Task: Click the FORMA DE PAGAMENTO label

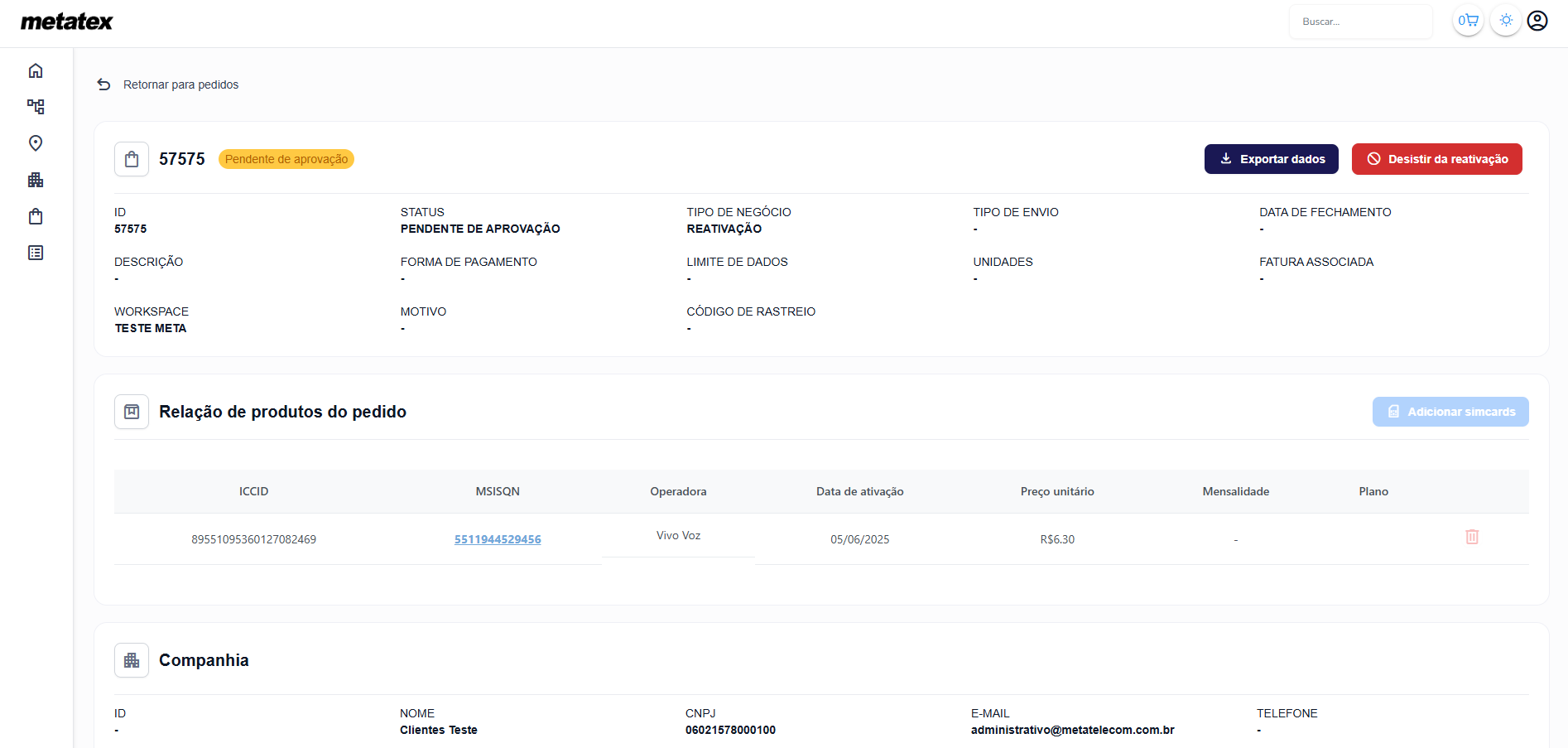Action: point(469,262)
